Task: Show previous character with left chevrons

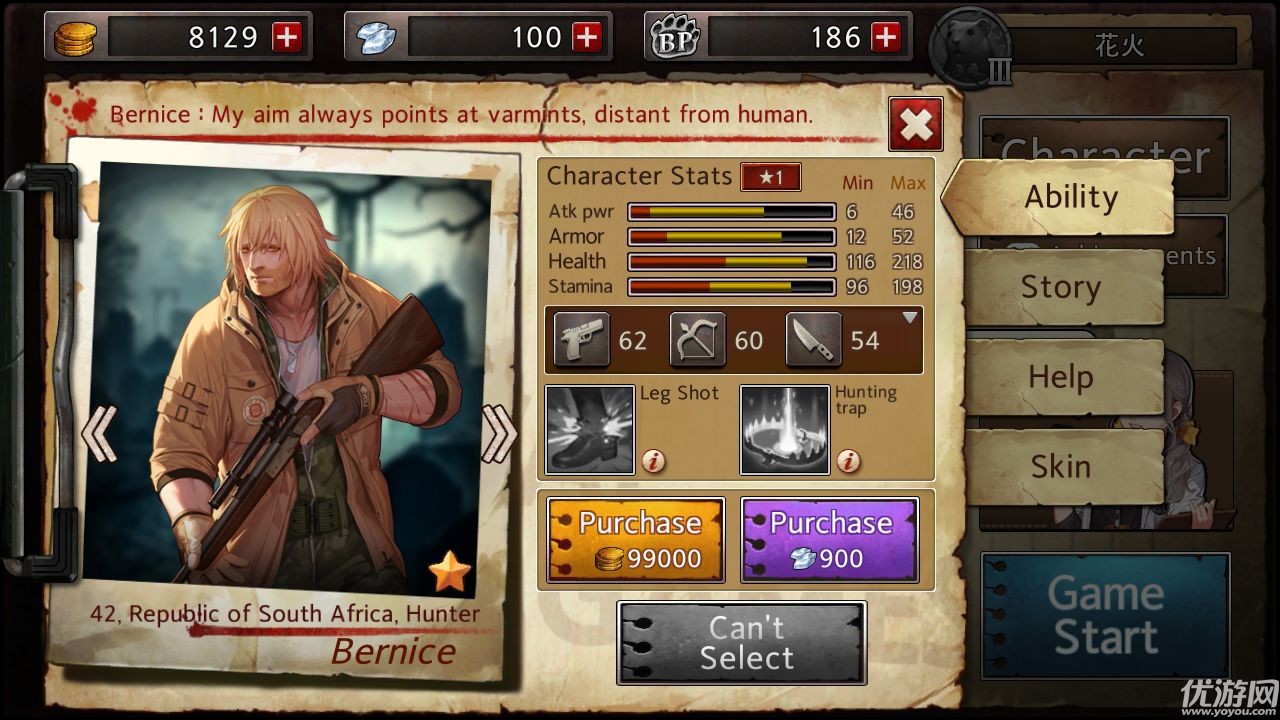Action: click(99, 433)
